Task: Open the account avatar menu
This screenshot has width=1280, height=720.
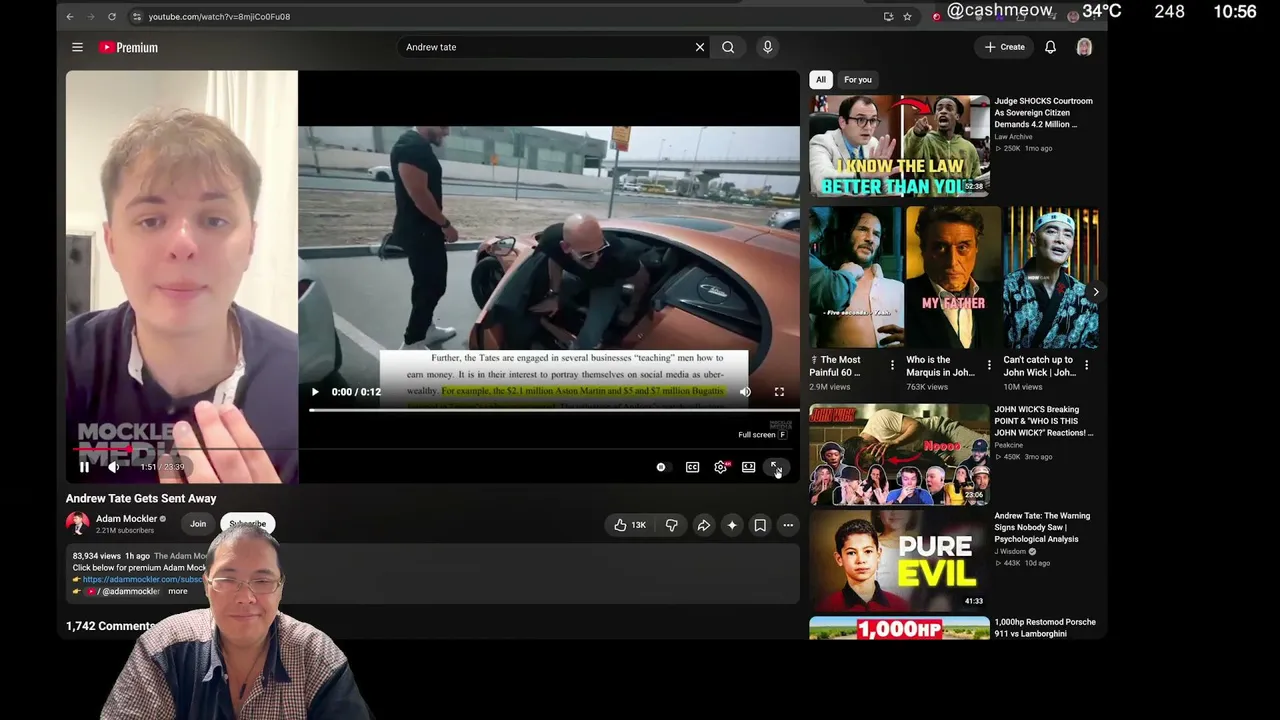Action: [x=1084, y=47]
